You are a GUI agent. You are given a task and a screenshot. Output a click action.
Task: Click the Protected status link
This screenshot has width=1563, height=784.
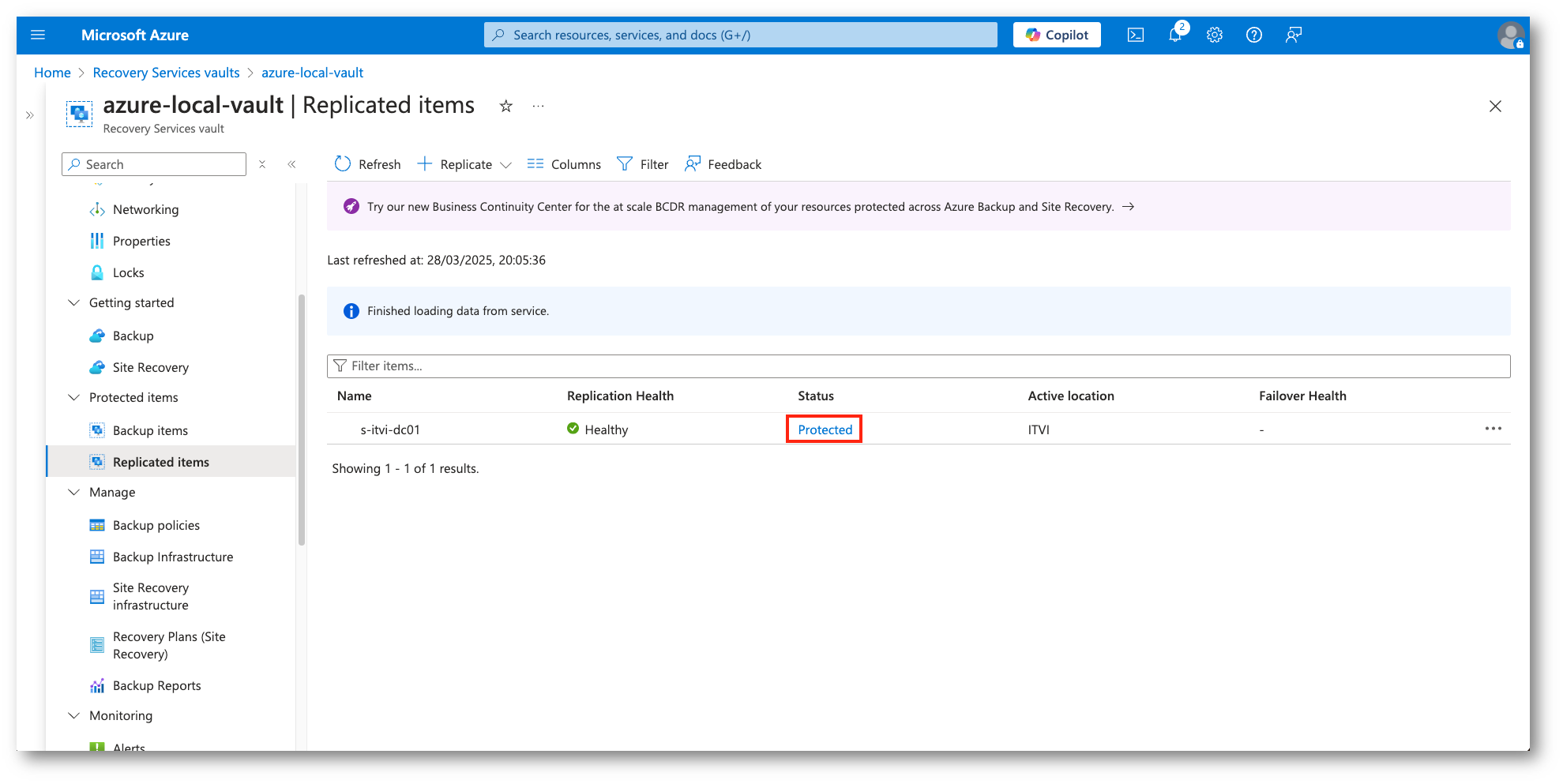pos(825,430)
